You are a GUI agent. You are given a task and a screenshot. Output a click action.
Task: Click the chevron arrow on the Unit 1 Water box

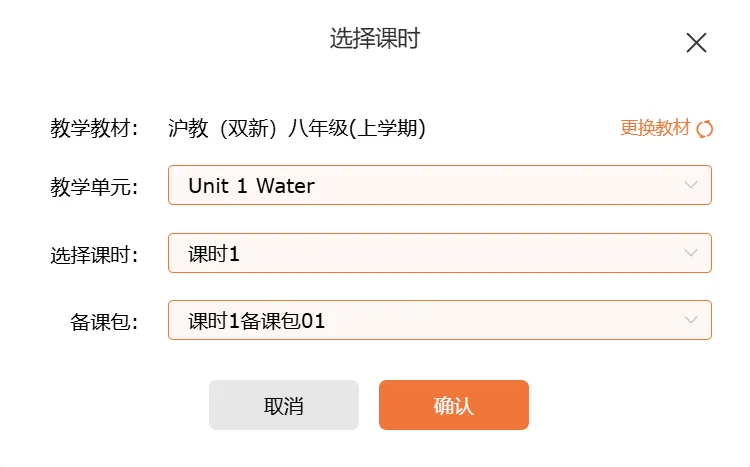coord(691,185)
